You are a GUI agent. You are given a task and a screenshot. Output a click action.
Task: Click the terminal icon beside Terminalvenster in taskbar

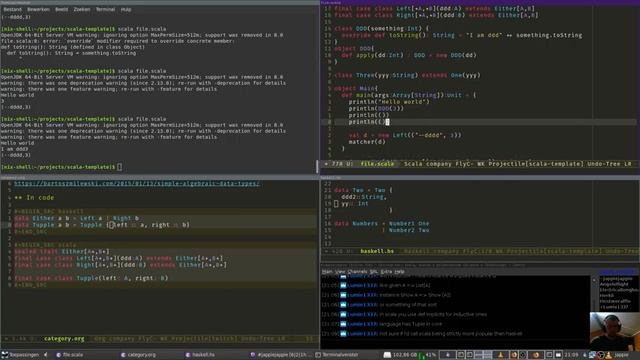point(318,355)
